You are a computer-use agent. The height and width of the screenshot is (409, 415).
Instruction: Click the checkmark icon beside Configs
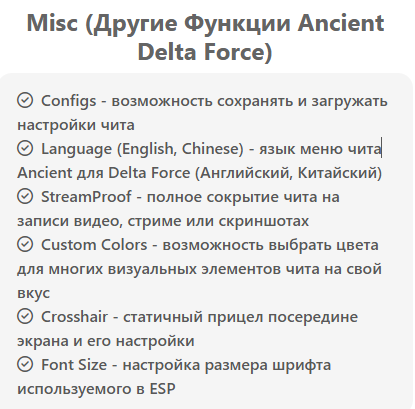[25, 100]
